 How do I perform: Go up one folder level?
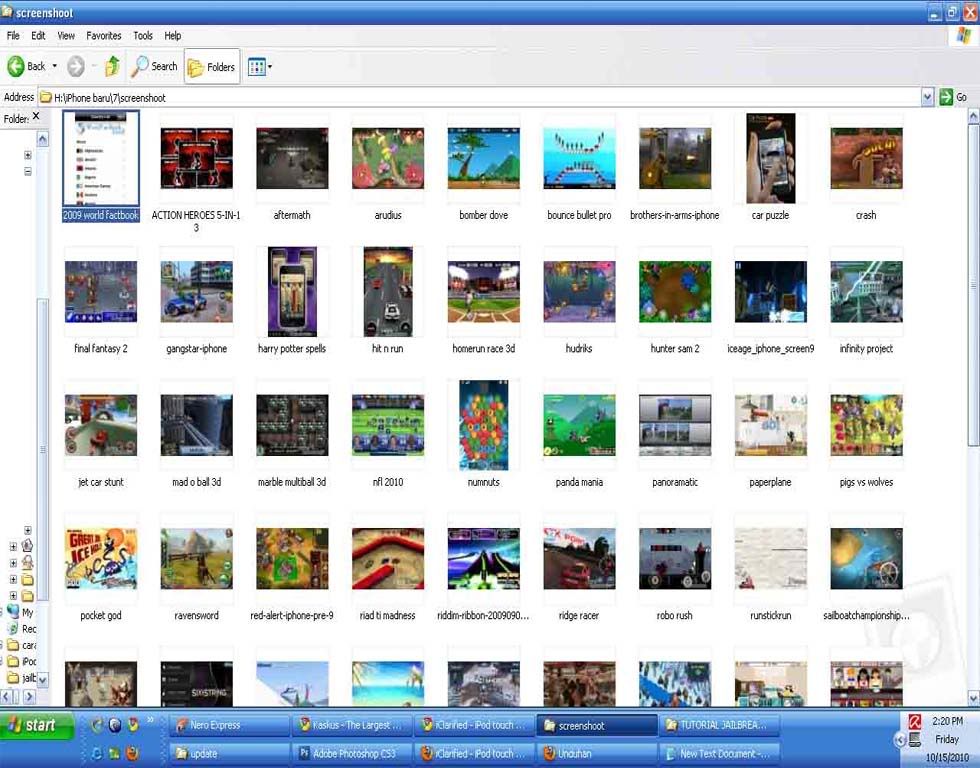pos(112,66)
